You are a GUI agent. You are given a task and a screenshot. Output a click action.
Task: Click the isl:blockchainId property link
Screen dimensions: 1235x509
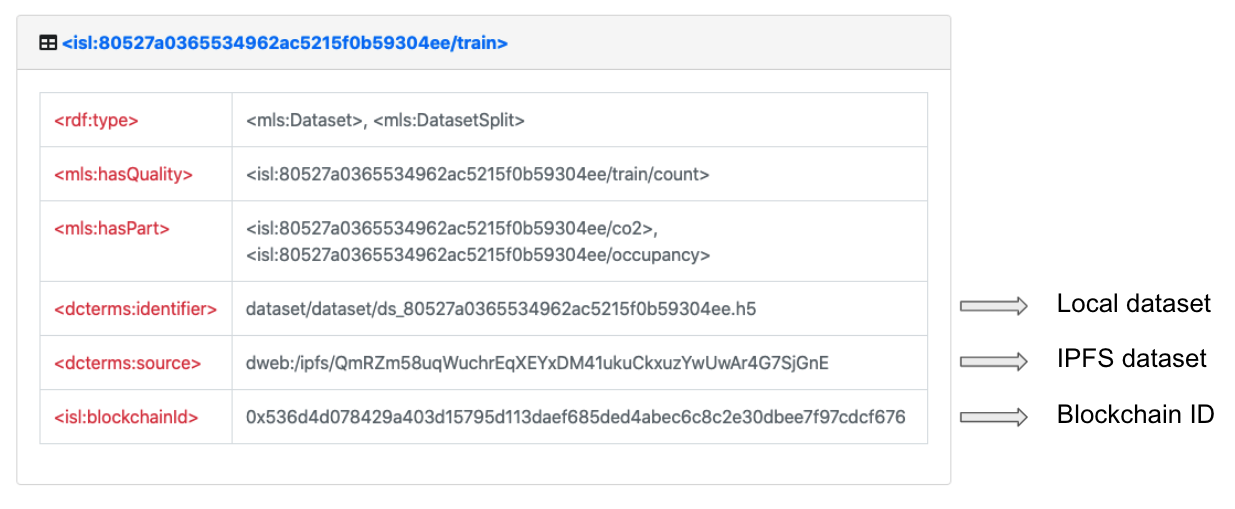[x=126, y=417]
